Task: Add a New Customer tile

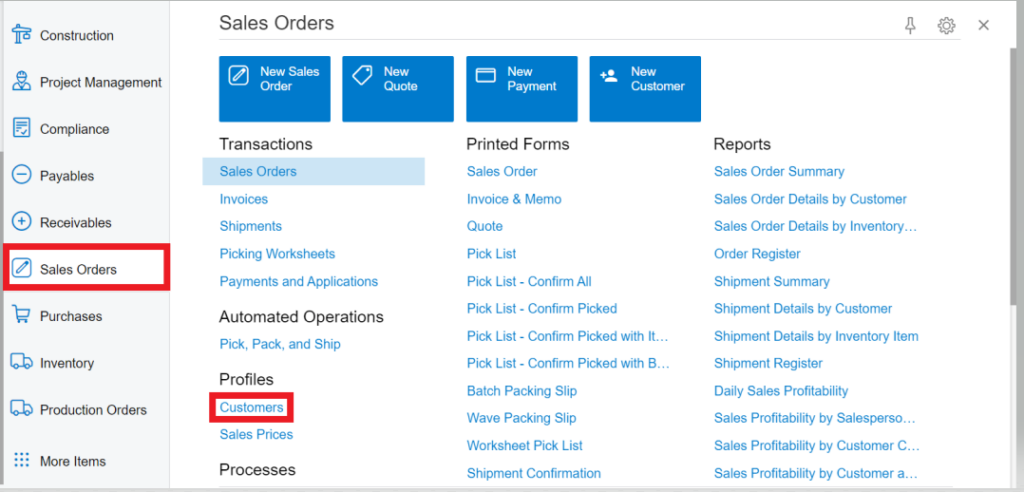Action: click(x=645, y=89)
